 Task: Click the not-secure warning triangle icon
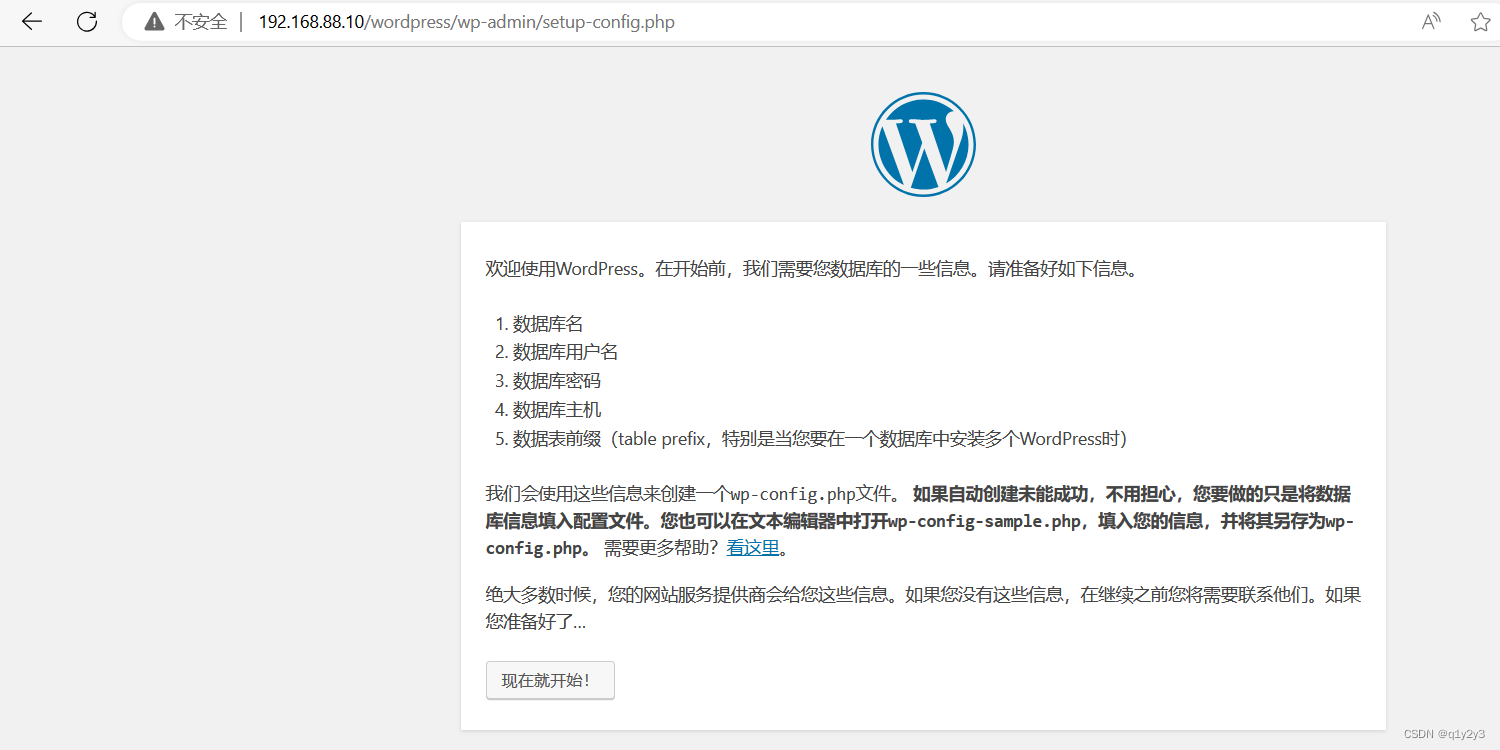tap(154, 22)
